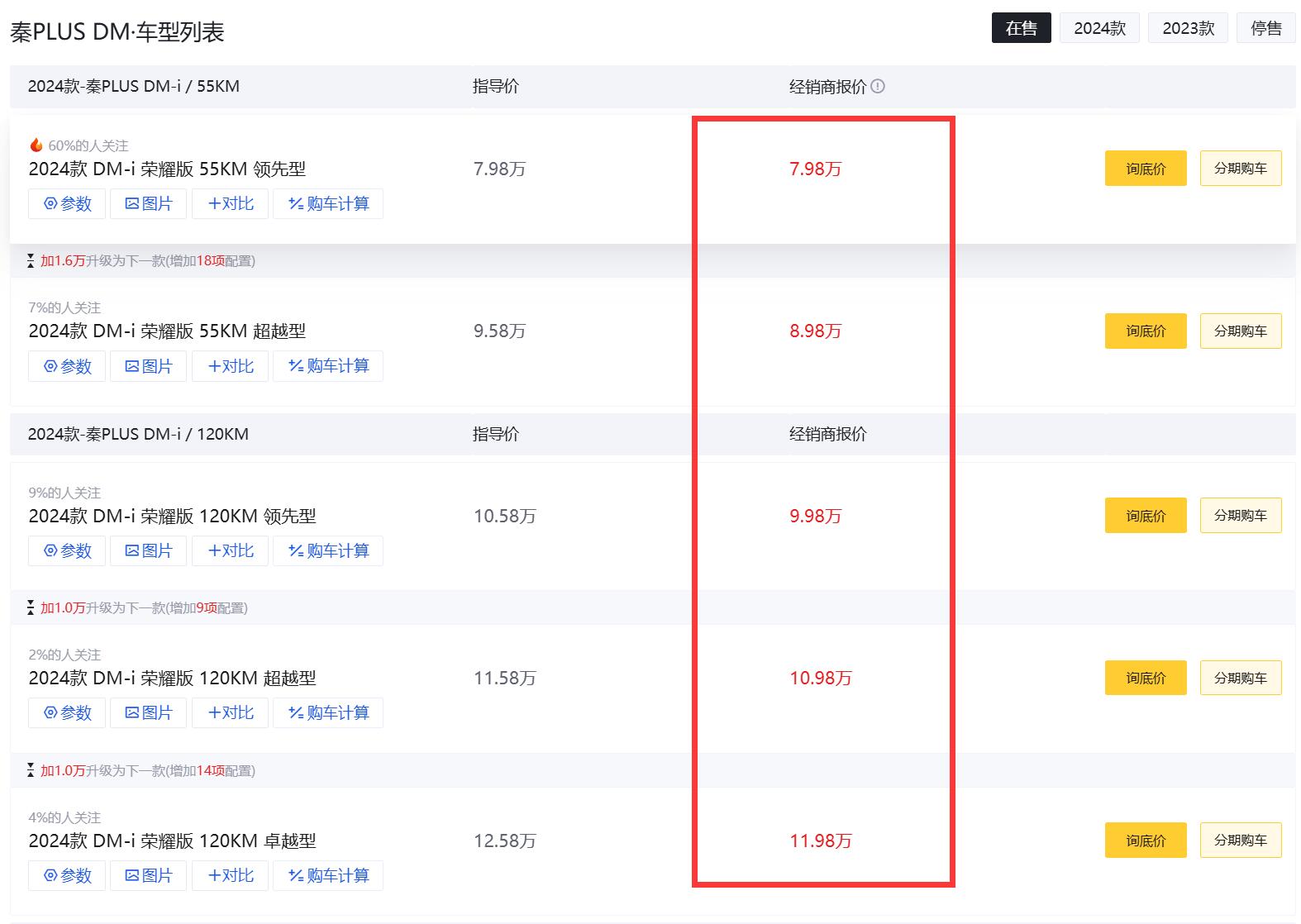
Task: Open 购车计算 for 120KM 卓越型
Action: click(x=328, y=875)
